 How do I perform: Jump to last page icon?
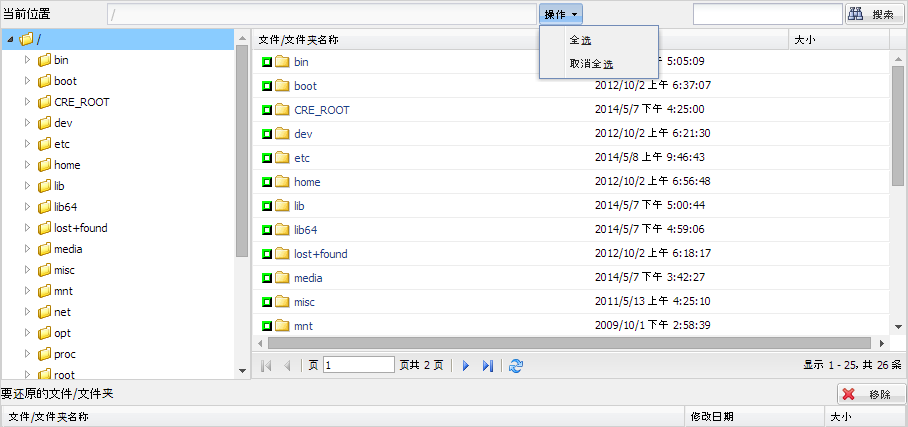488,366
